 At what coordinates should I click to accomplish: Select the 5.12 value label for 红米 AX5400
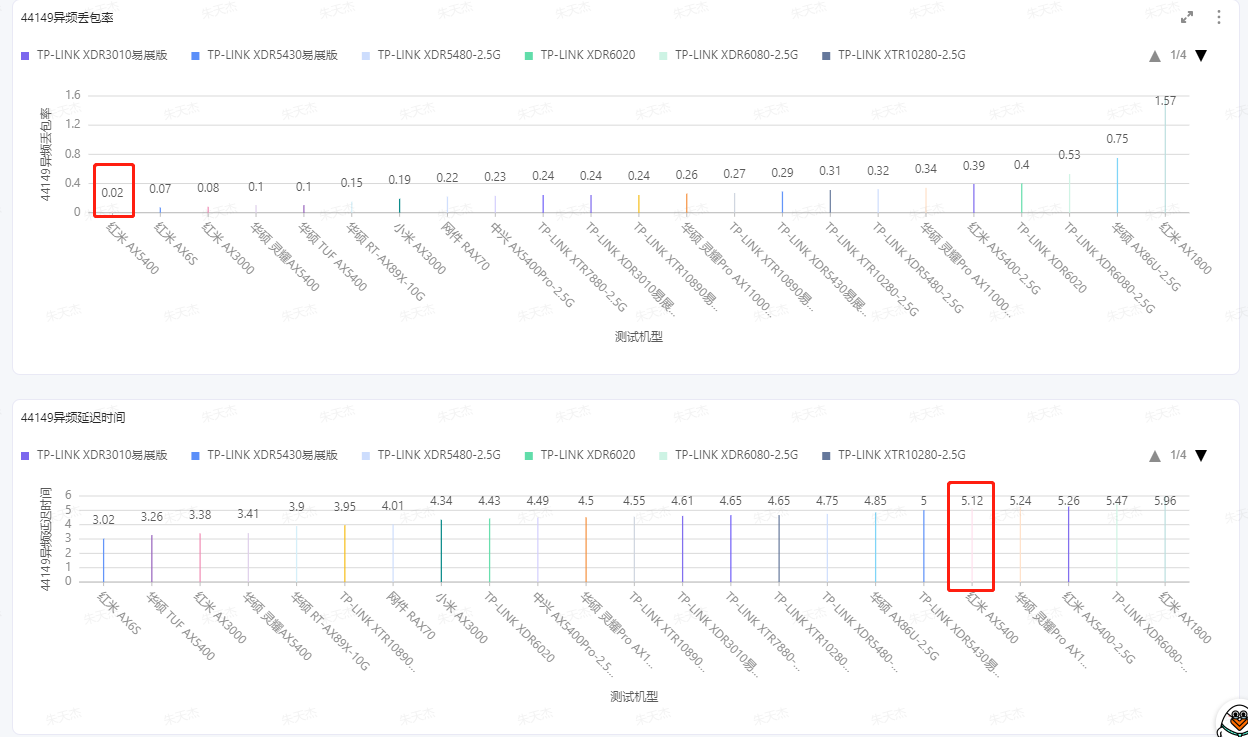(972, 500)
